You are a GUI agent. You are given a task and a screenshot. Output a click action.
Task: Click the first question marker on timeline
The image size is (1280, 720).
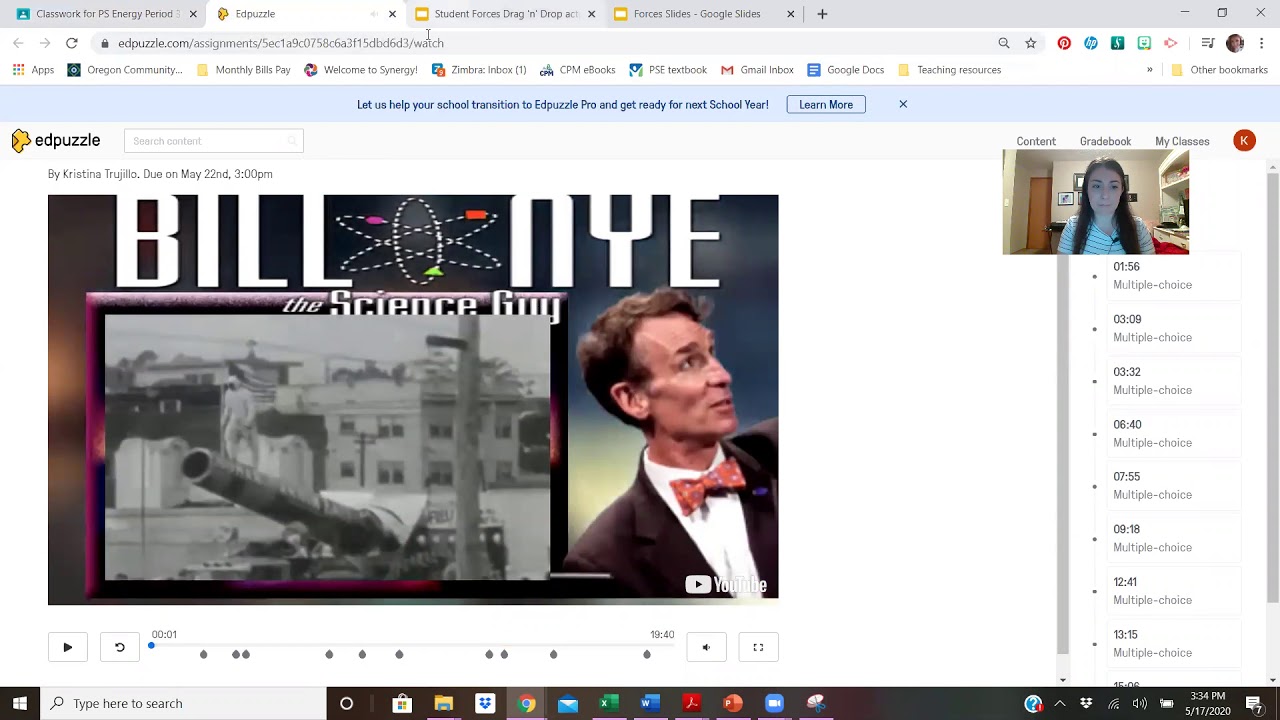(204, 654)
